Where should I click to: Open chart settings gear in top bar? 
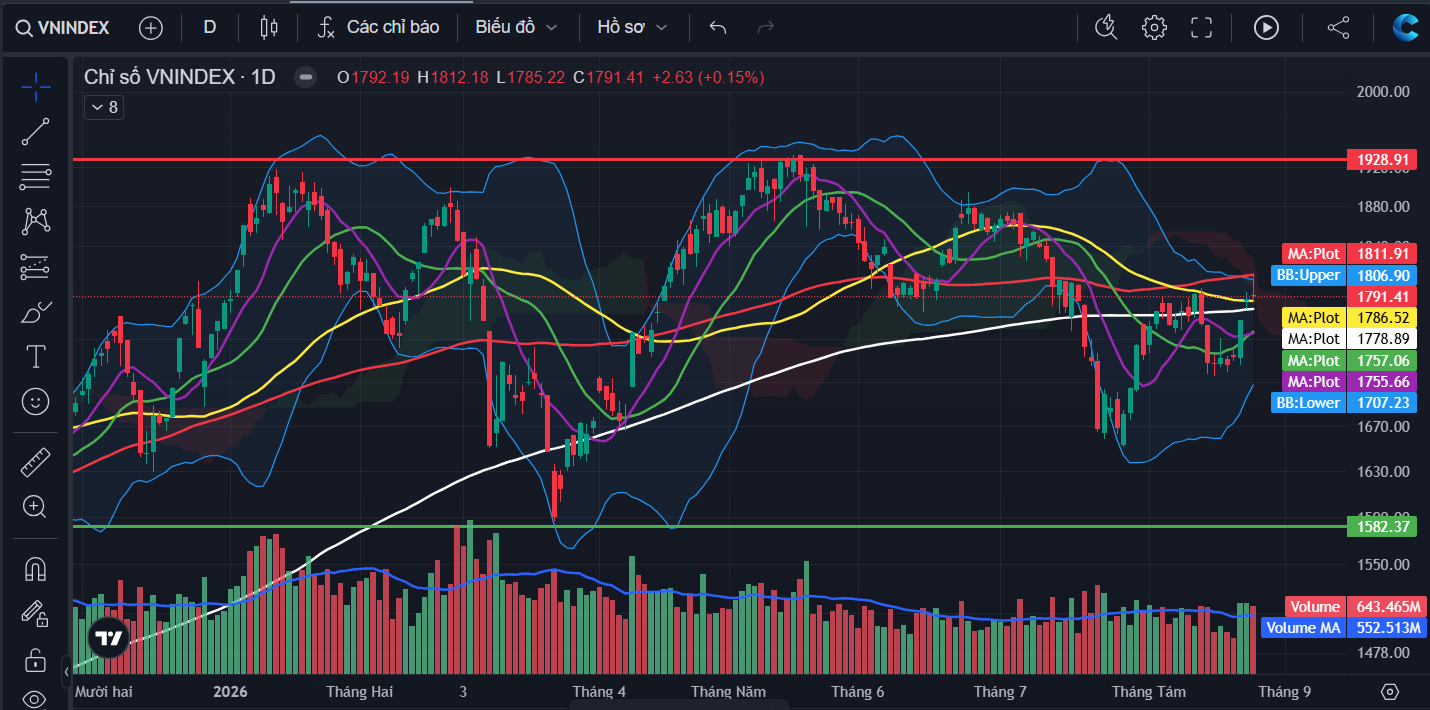(x=1154, y=27)
